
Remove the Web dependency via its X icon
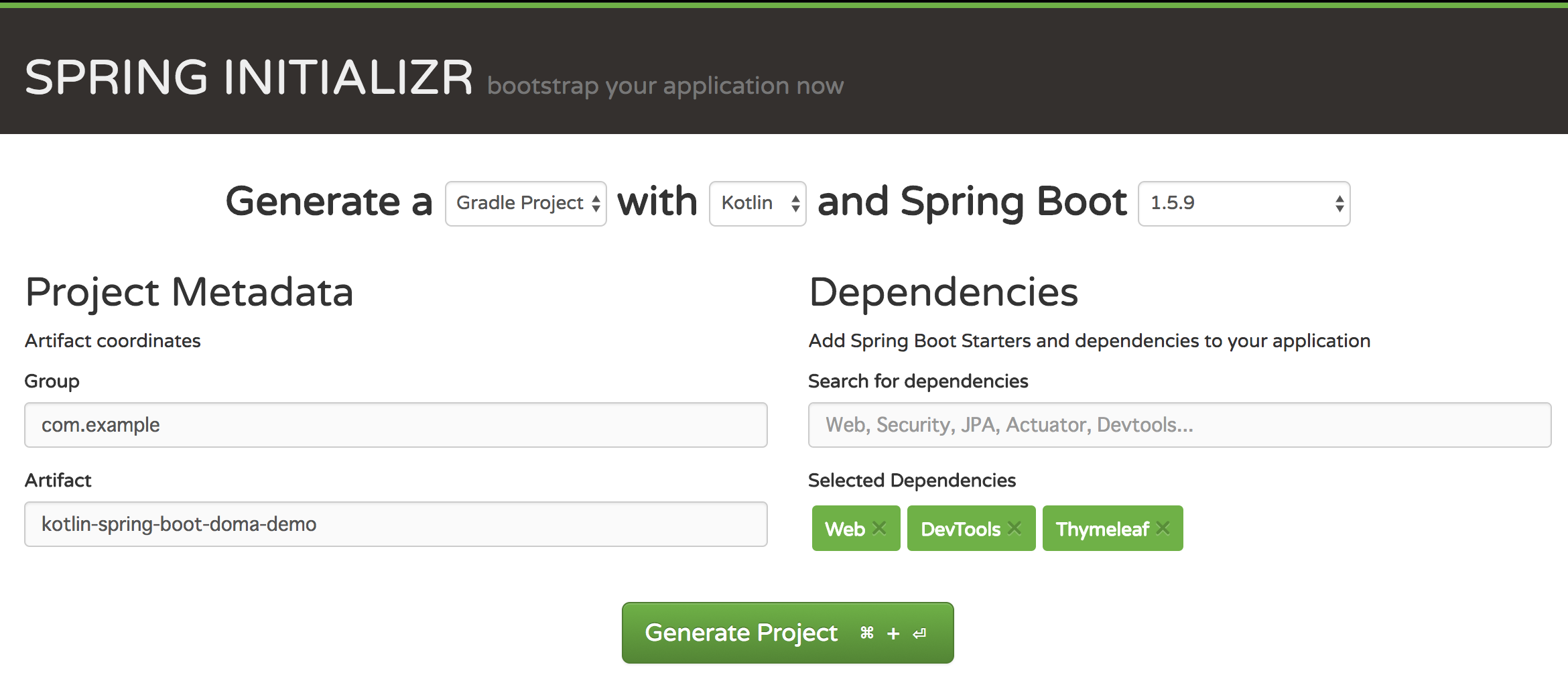coord(880,529)
